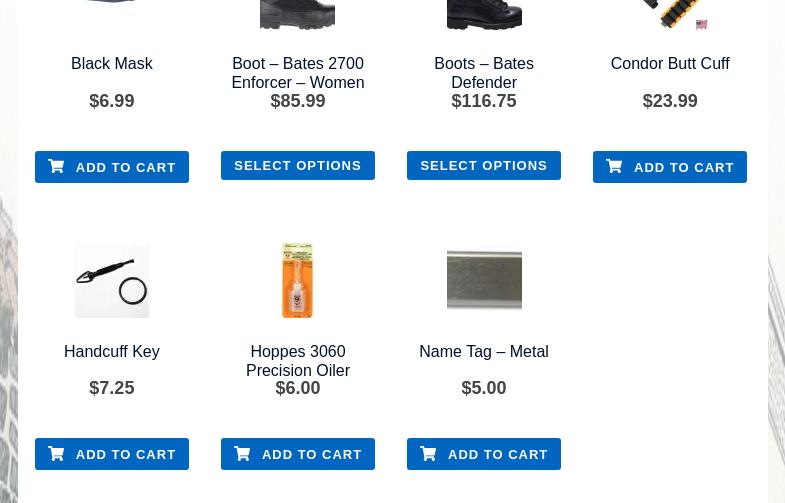Select options for Bates 2700 Enforcer boot
This screenshot has width=785, height=503.
297,165
